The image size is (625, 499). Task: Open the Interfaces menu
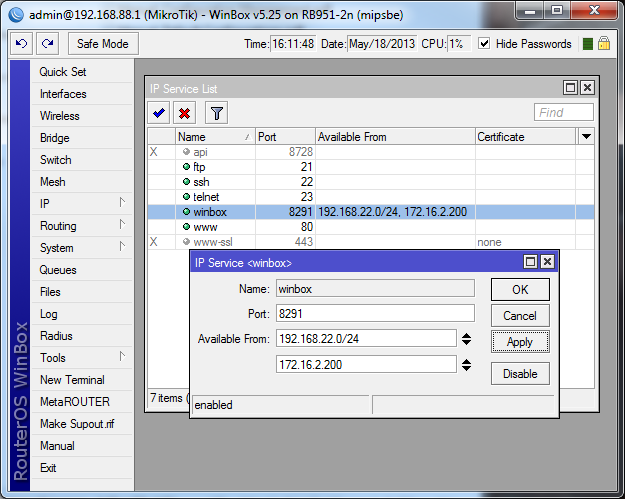[x=82, y=94]
